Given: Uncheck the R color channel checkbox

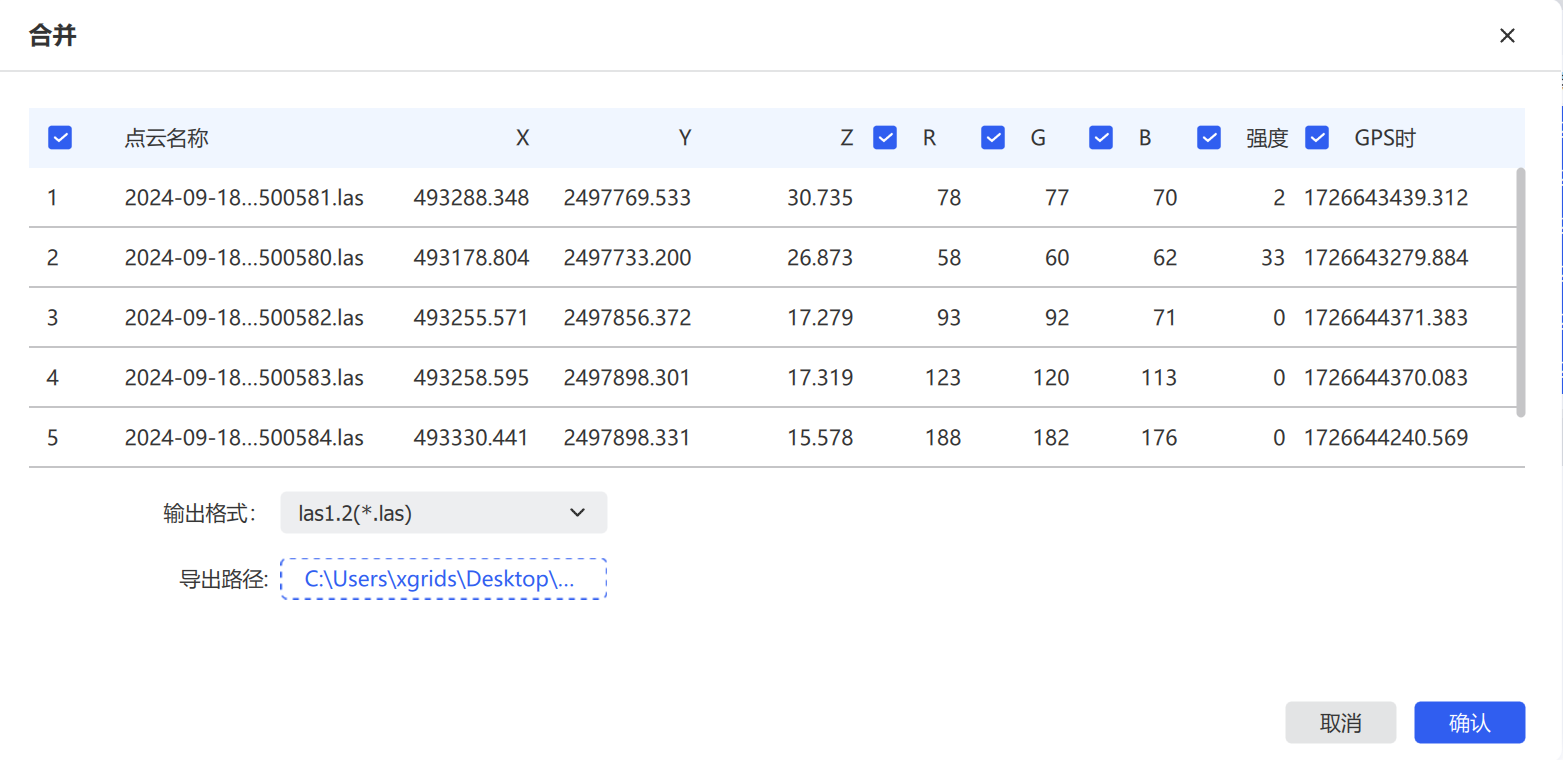Looking at the screenshot, I should [885, 138].
